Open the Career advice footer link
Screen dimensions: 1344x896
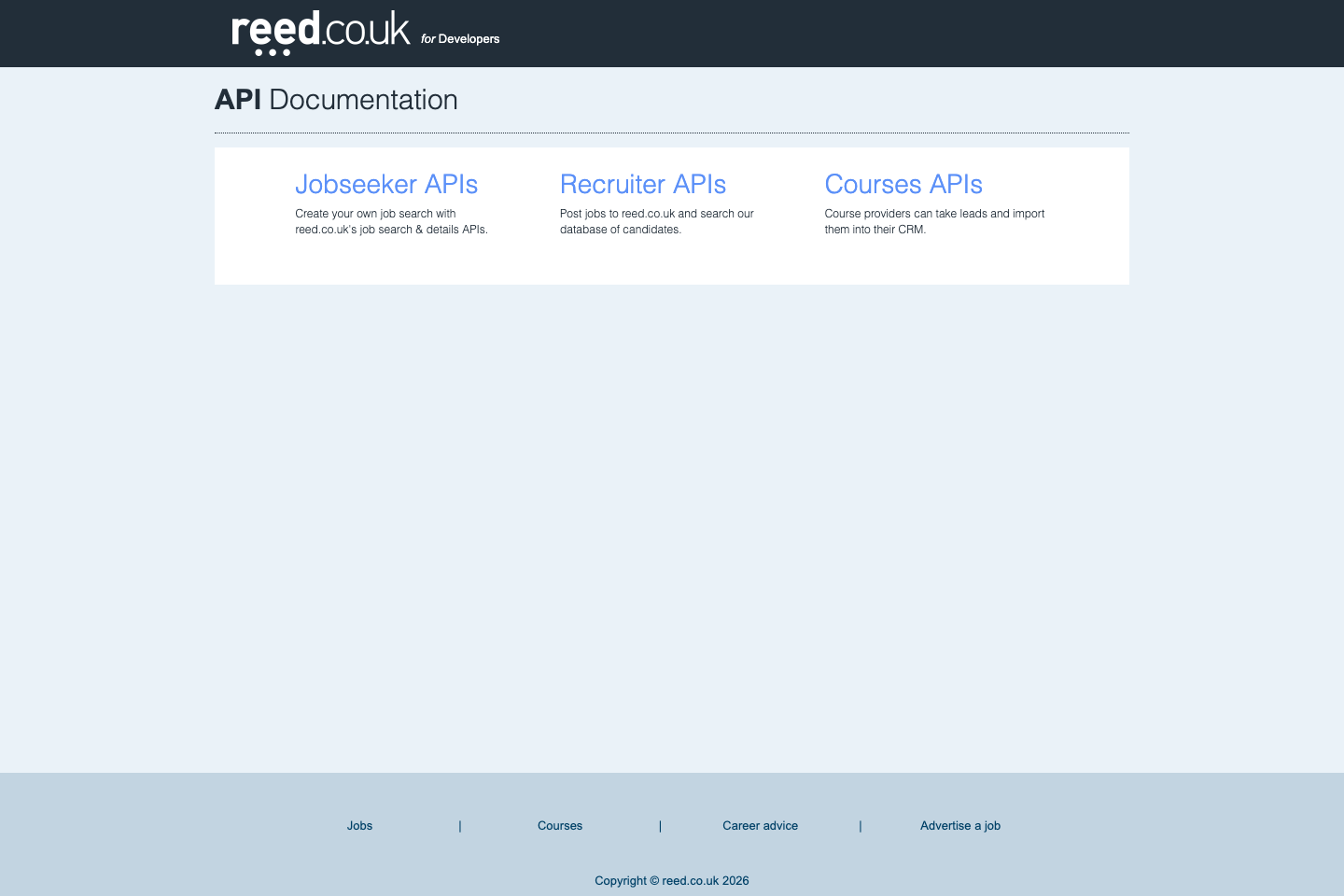[x=760, y=826]
